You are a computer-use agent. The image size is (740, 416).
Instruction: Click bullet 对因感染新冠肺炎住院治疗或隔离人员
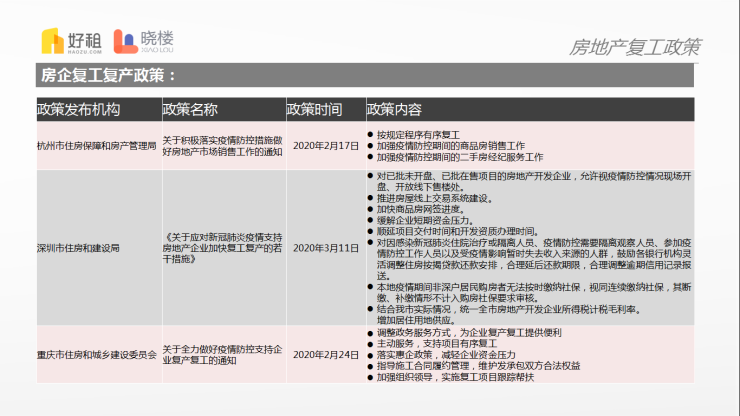[534, 259]
